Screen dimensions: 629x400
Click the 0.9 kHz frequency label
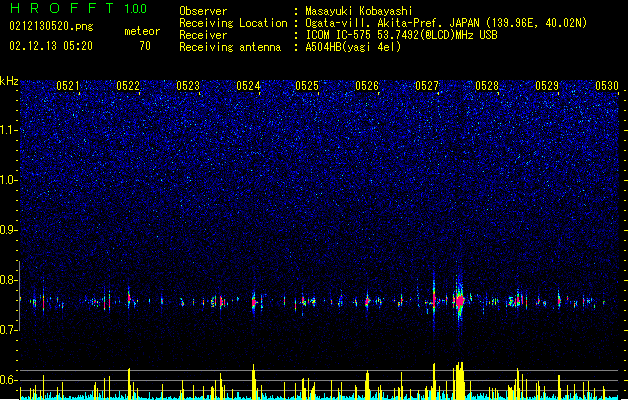coord(9,230)
